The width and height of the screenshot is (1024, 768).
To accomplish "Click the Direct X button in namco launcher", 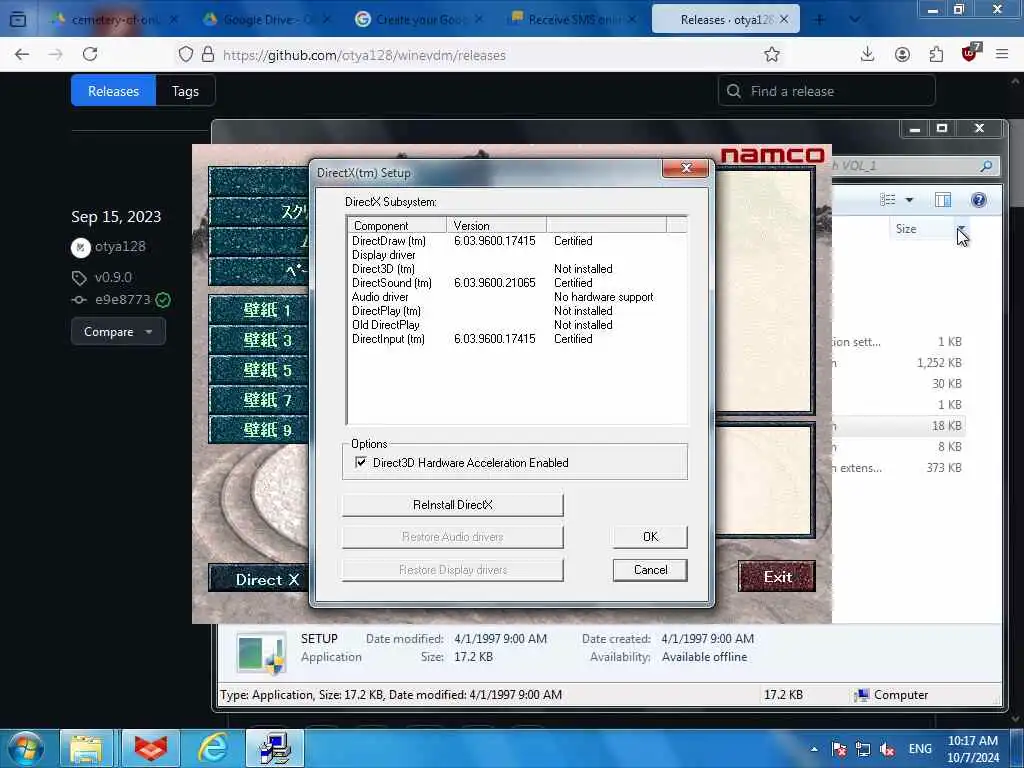I will (x=259, y=579).
